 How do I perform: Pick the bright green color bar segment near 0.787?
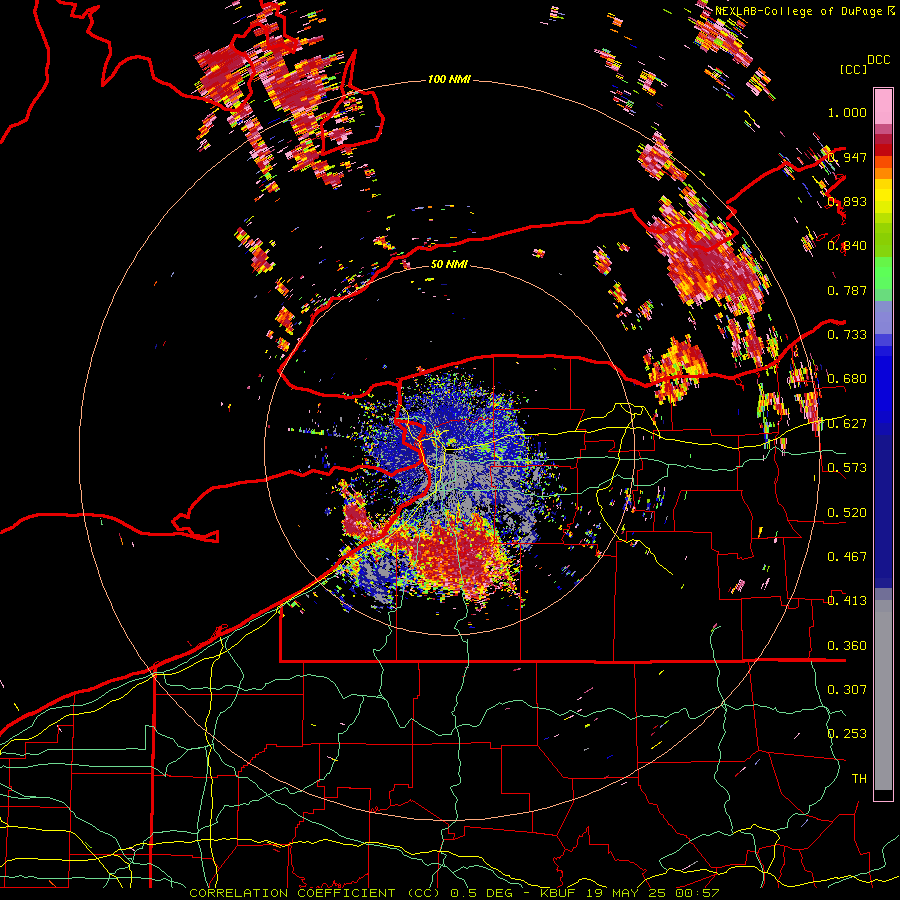883,273
